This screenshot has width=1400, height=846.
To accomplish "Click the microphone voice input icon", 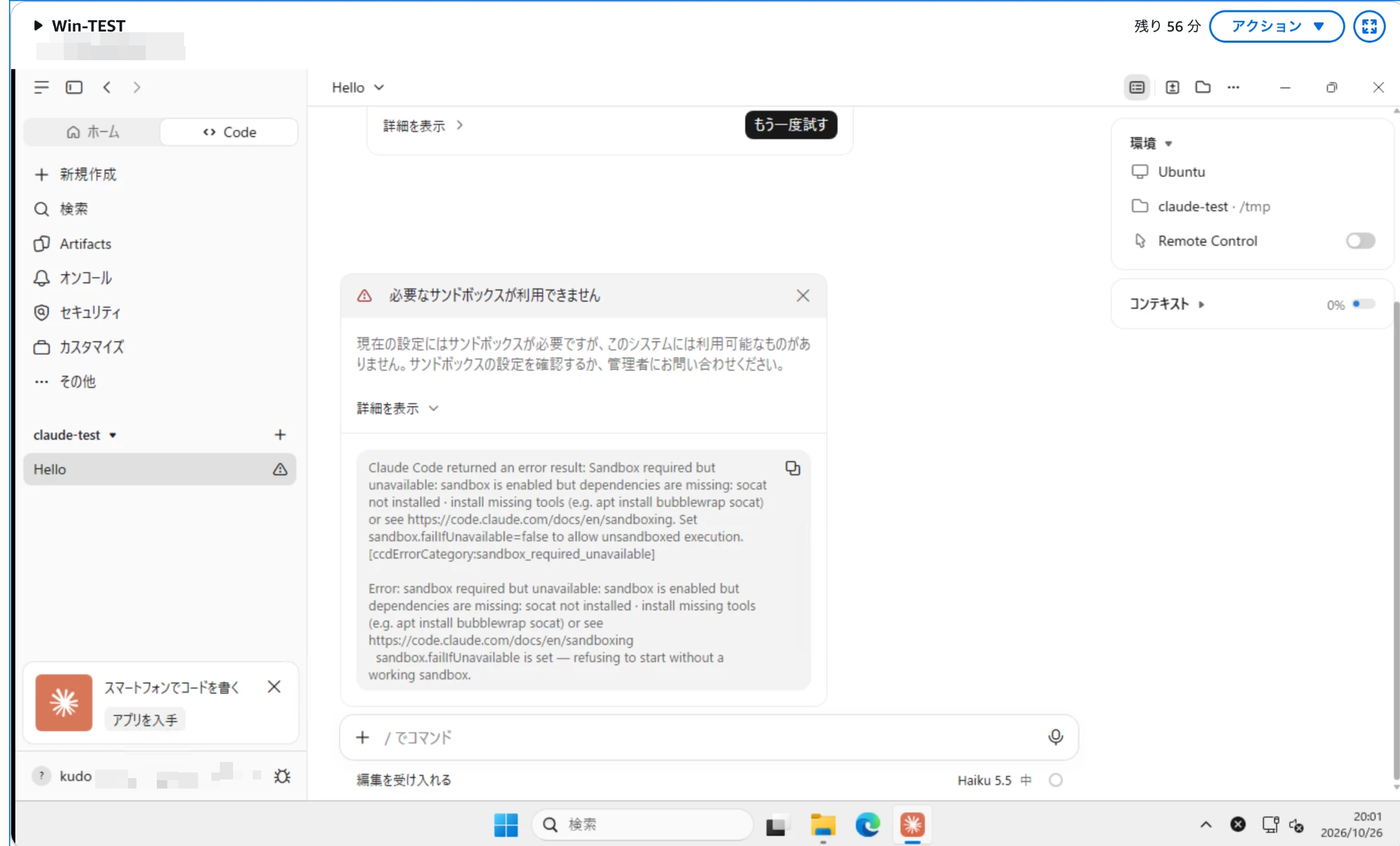I will pyautogui.click(x=1056, y=737).
